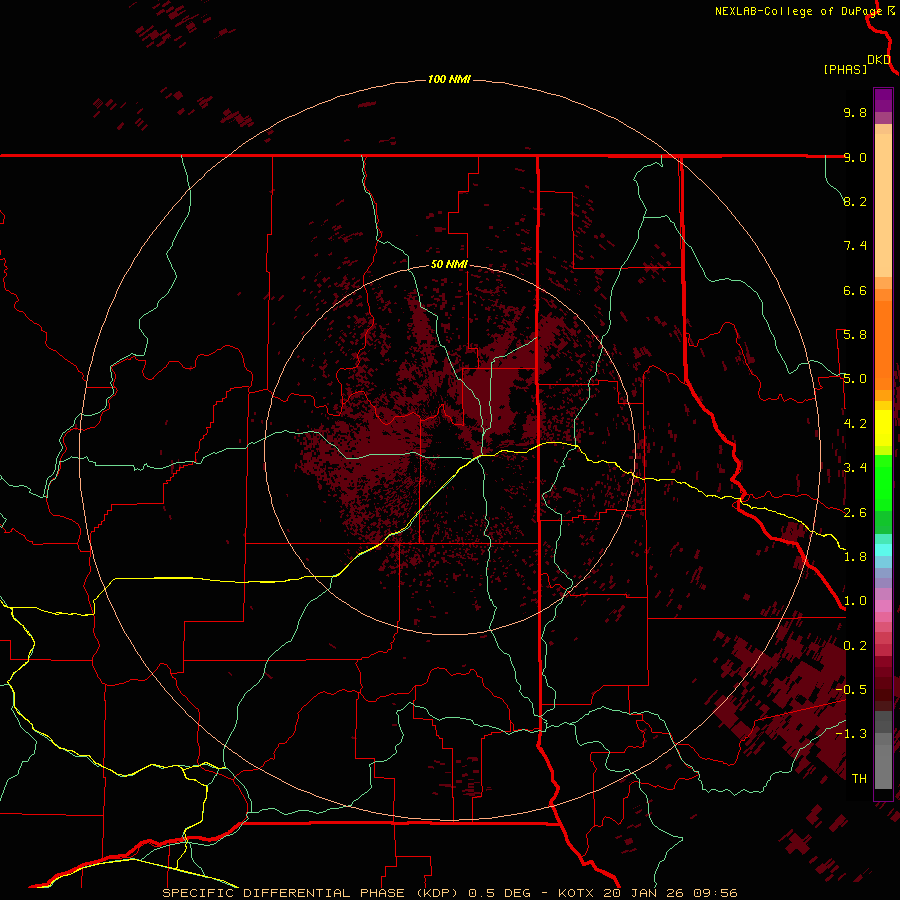Click the 100 NMI range ring label
This screenshot has height=900, width=900.
449,79
